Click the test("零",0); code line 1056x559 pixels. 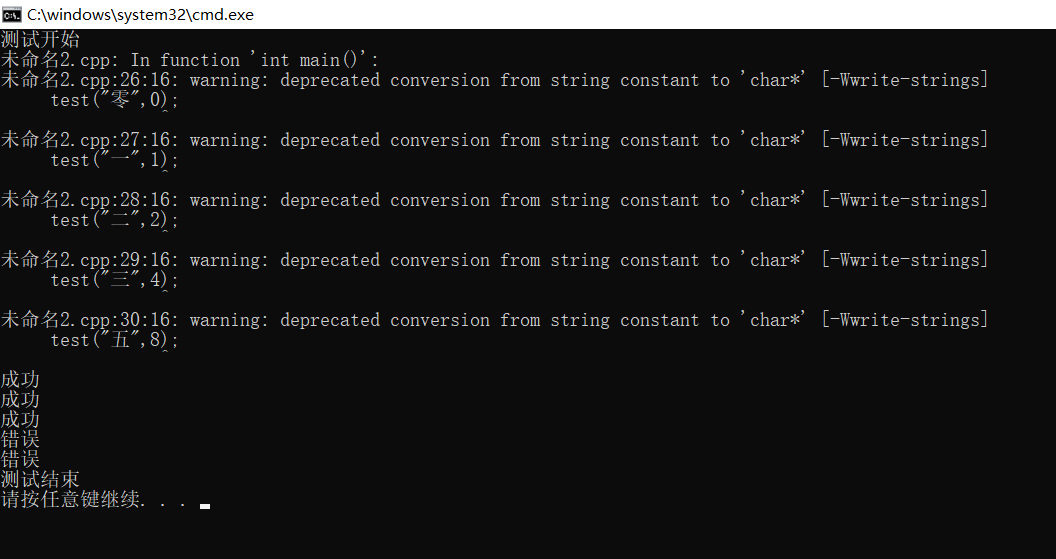pyautogui.click(x=114, y=100)
